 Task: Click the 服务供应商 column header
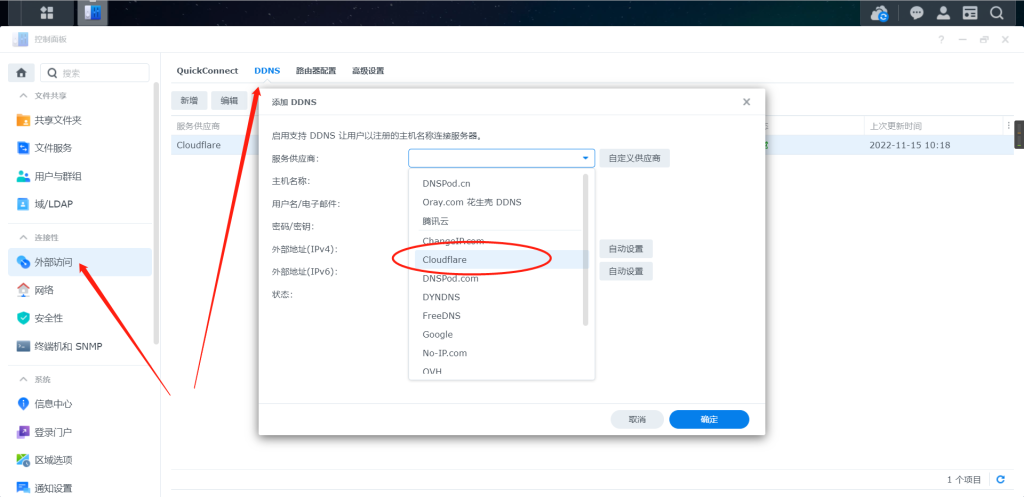point(199,126)
